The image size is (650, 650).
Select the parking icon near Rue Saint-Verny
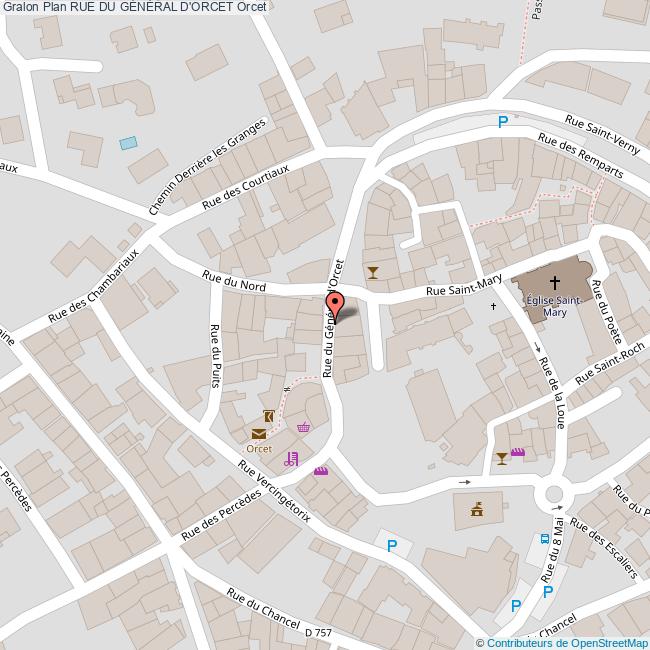pyautogui.click(x=504, y=122)
